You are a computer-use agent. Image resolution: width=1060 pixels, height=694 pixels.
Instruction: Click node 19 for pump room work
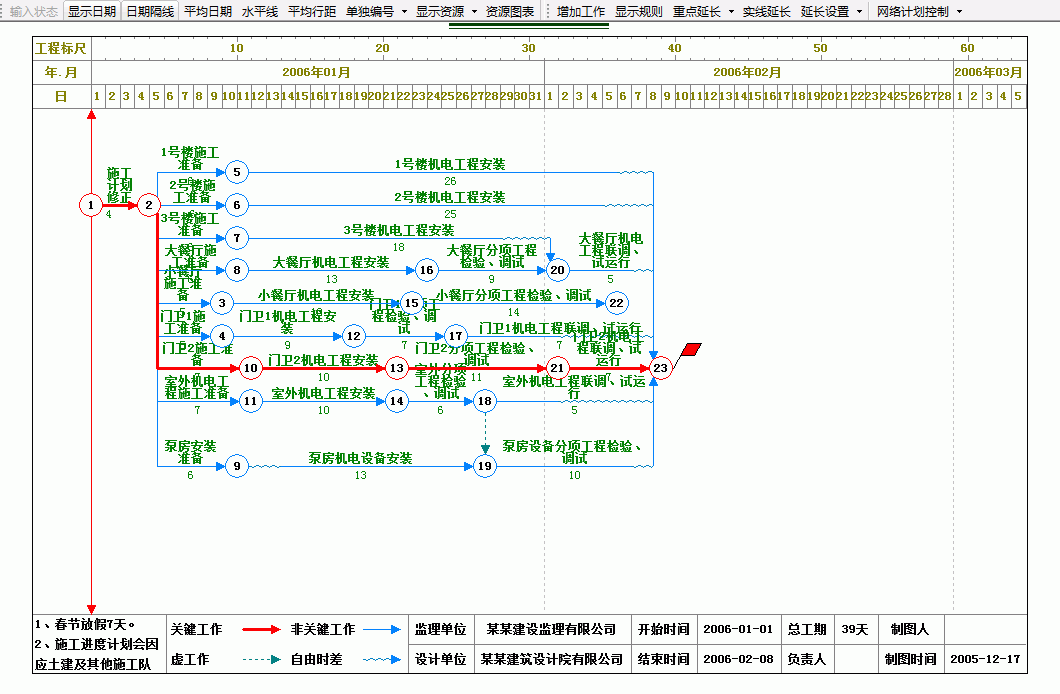485,465
